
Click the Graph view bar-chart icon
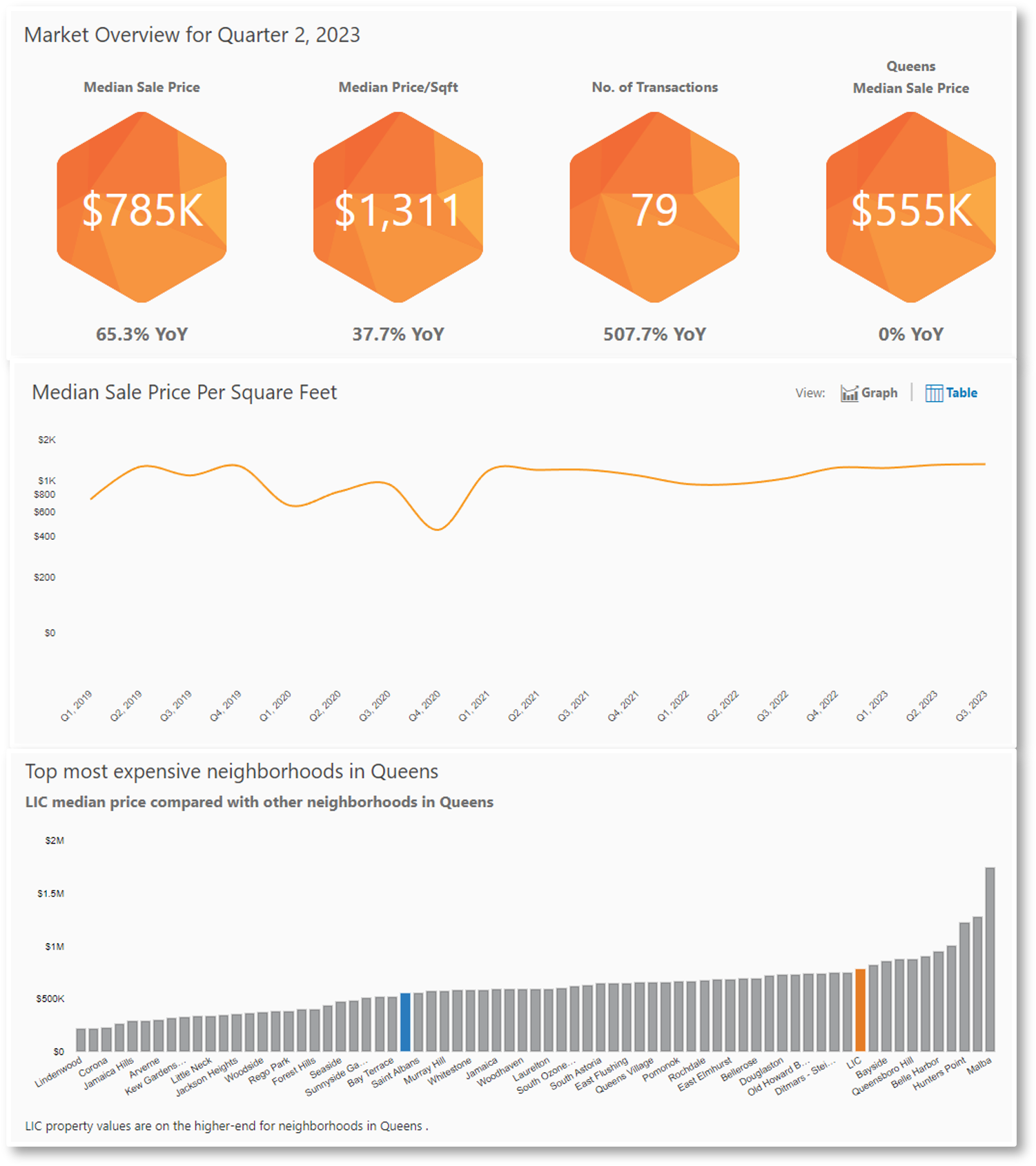tap(849, 393)
